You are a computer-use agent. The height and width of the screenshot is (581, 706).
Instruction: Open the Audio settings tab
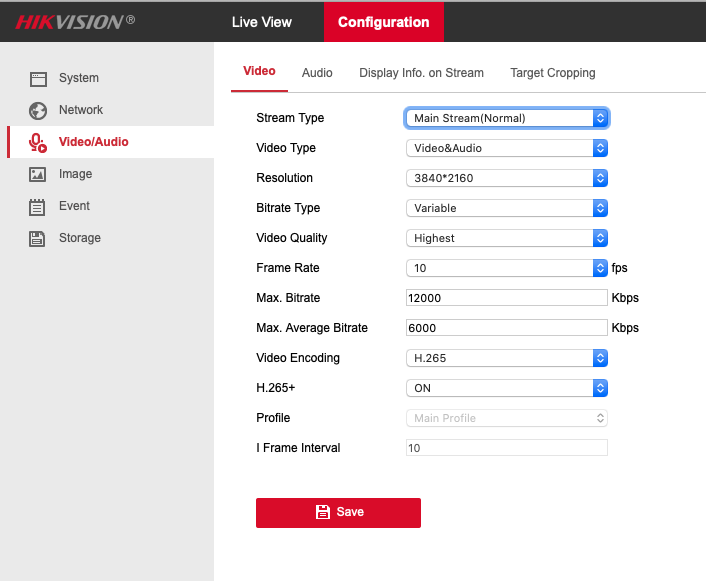317,73
